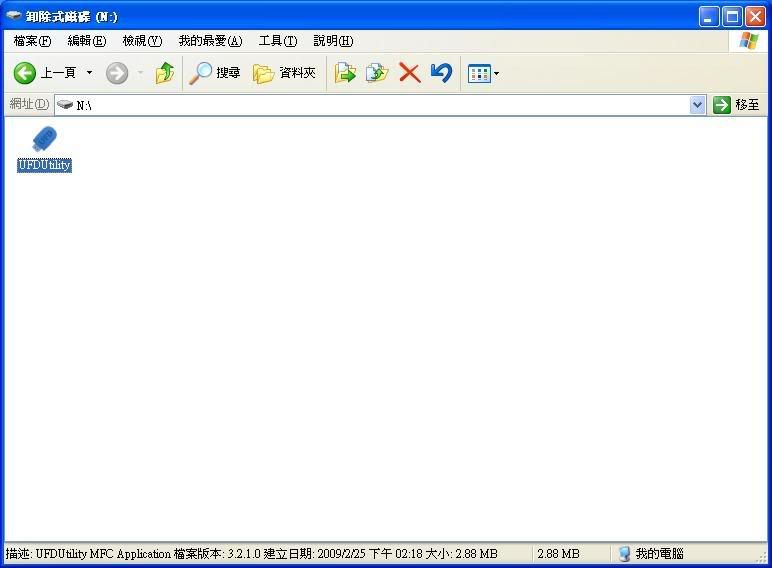This screenshot has height=568, width=772.
Task: Select the UFDUtility file icon
Action: (44, 140)
